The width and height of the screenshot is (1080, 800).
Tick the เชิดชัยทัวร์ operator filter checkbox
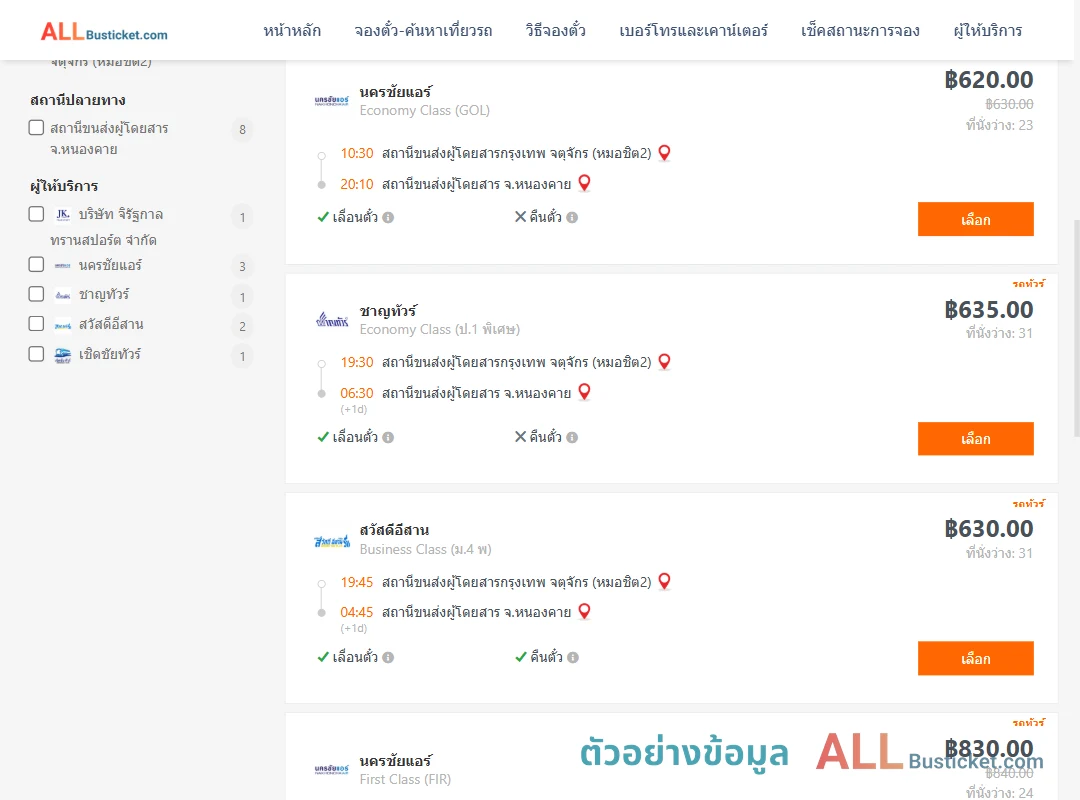(37, 353)
